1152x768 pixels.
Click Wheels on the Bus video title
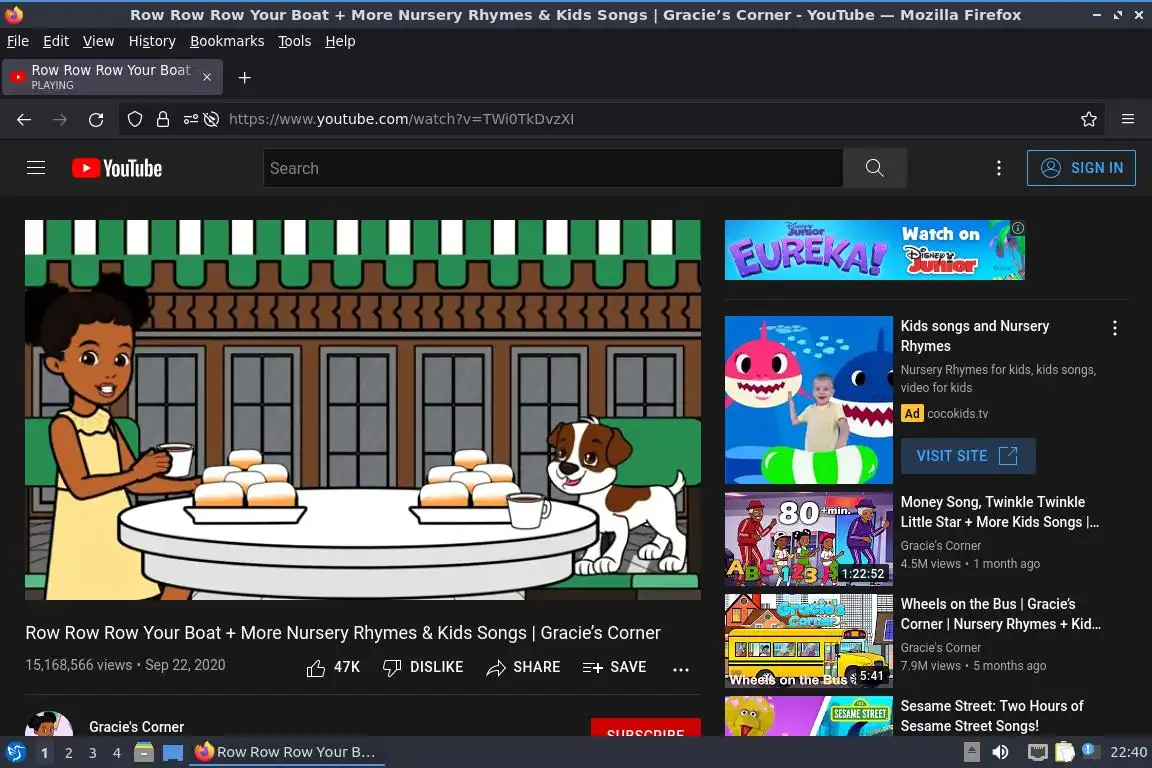[x=1001, y=614]
